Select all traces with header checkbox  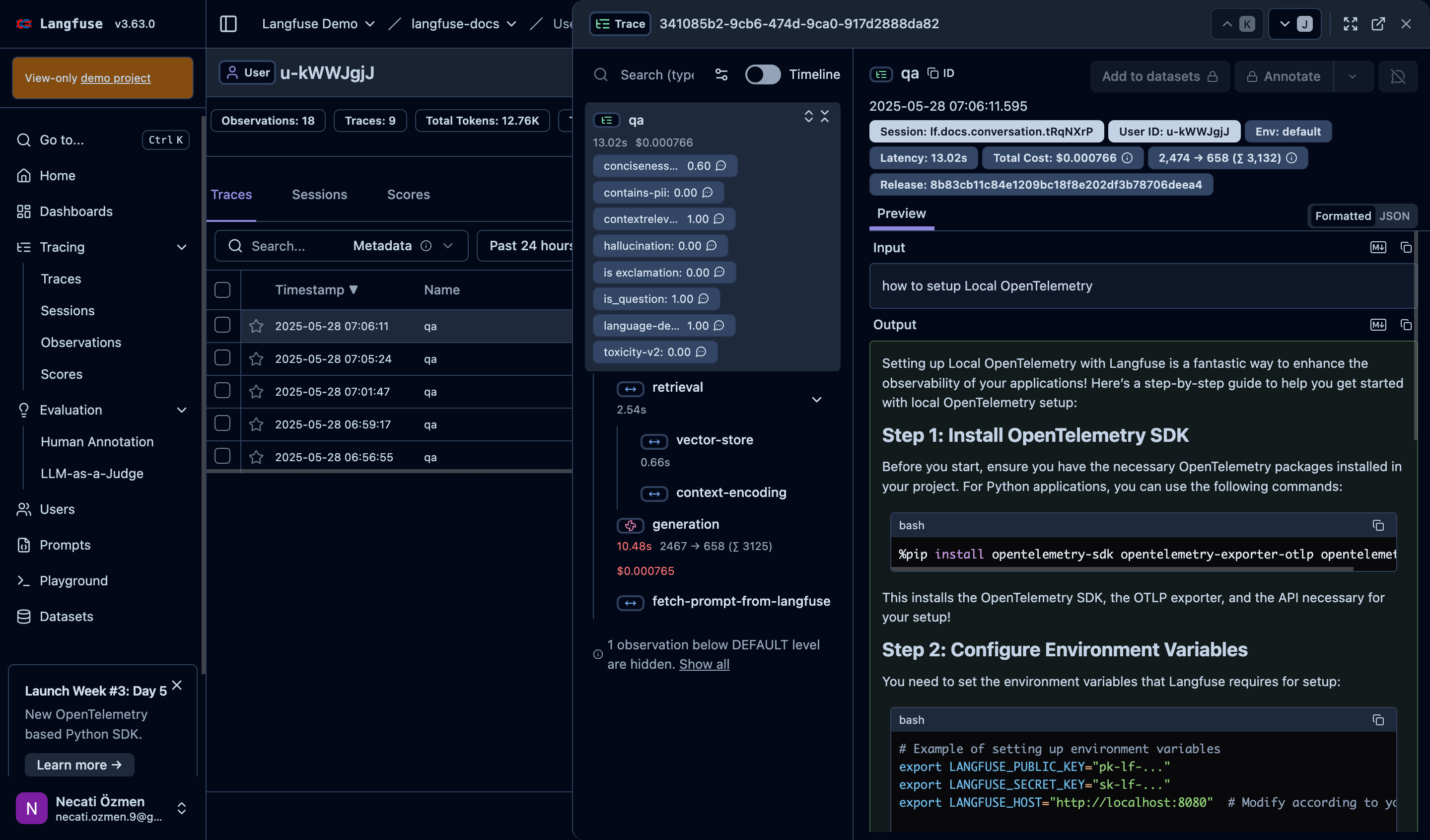click(222, 290)
